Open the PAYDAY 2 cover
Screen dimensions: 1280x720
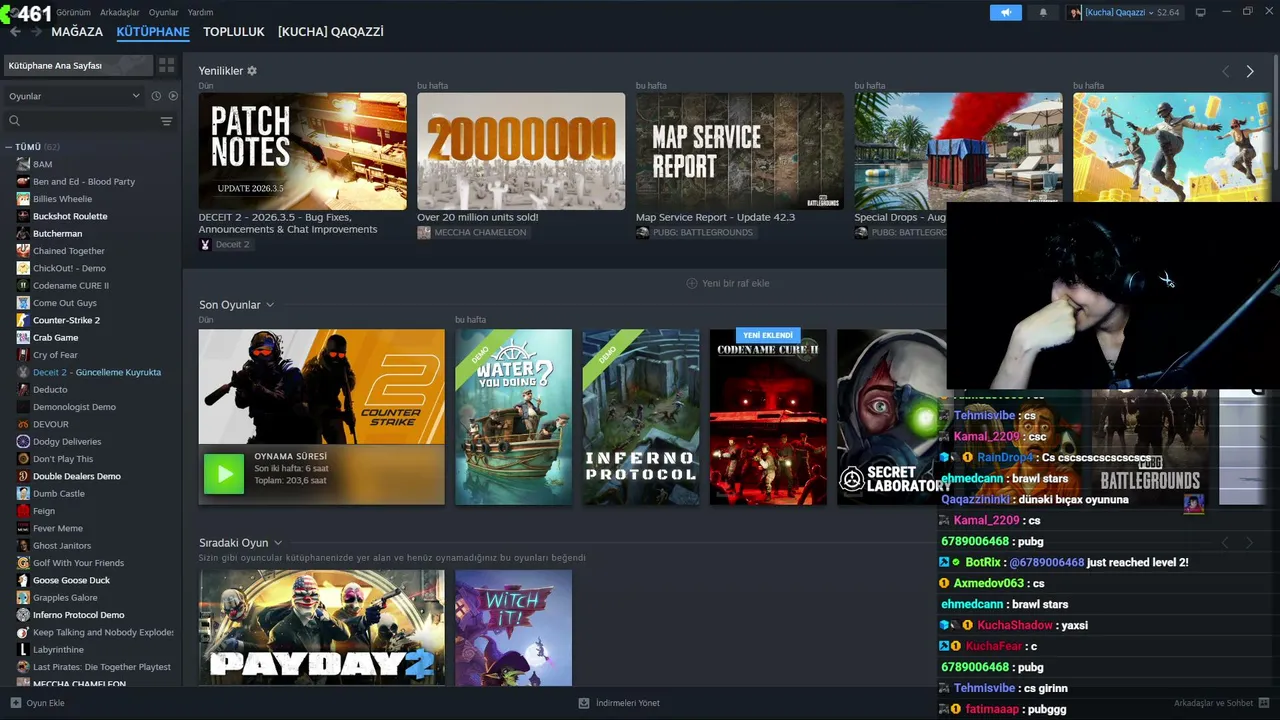321,628
